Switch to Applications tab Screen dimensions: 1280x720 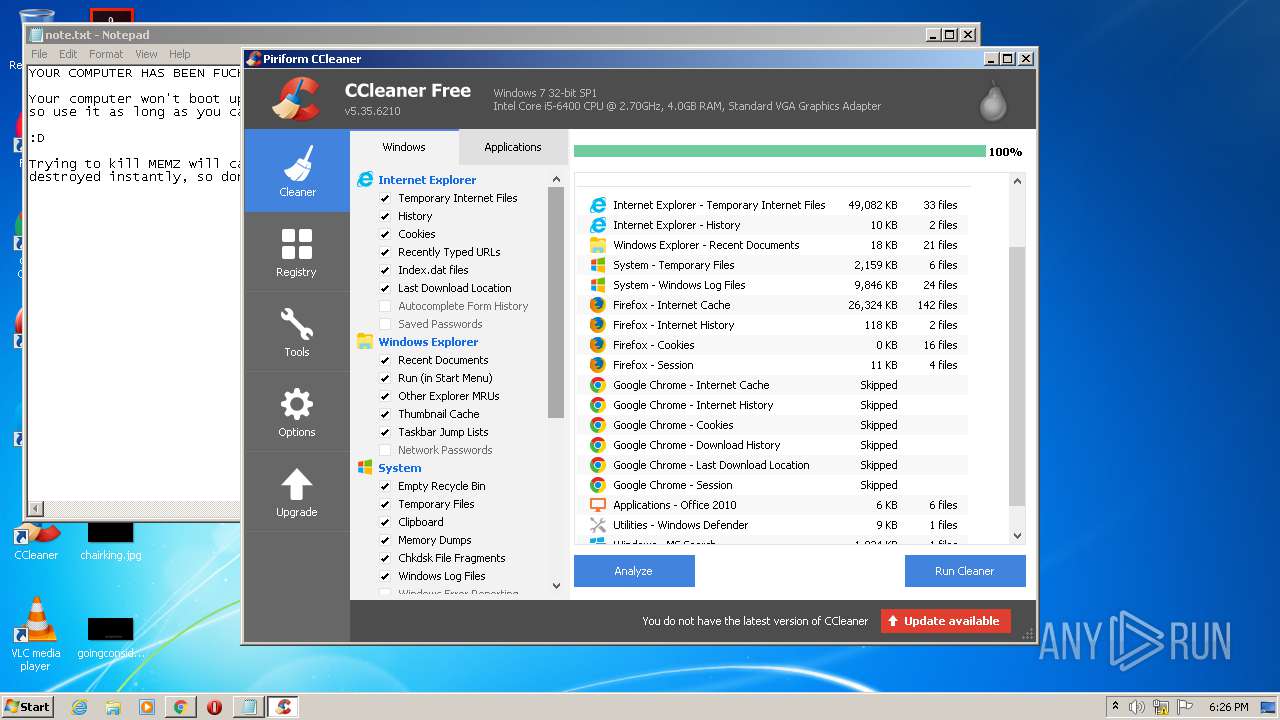point(513,147)
